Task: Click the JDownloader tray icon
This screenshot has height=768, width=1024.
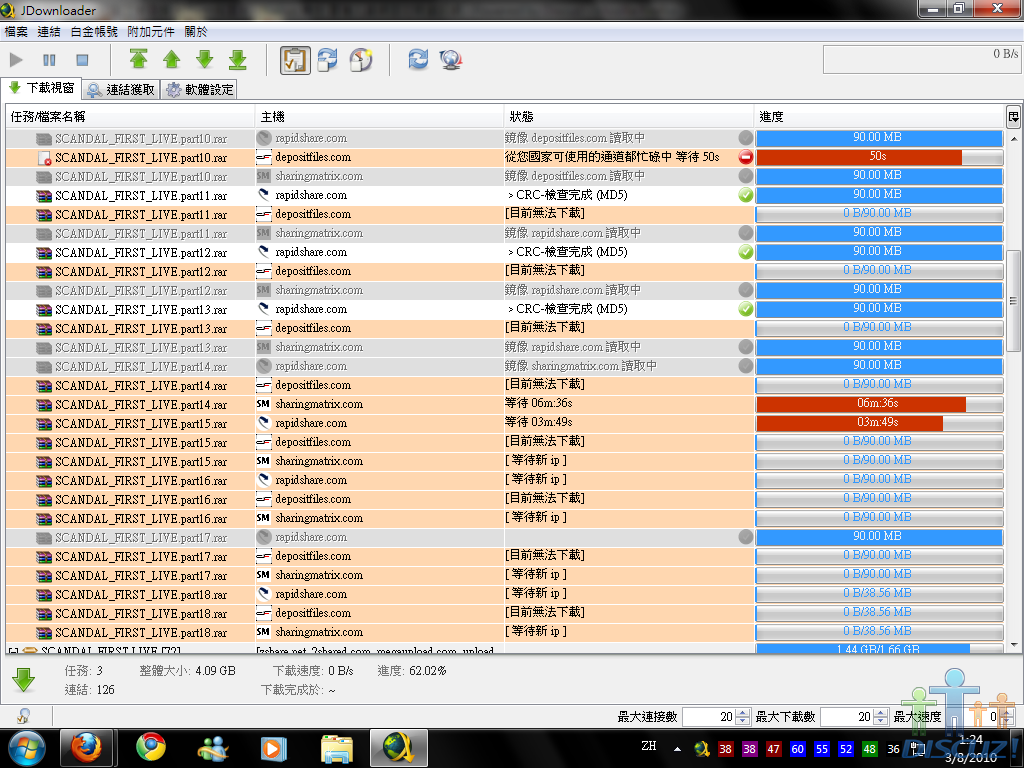Action: (702, 749)
